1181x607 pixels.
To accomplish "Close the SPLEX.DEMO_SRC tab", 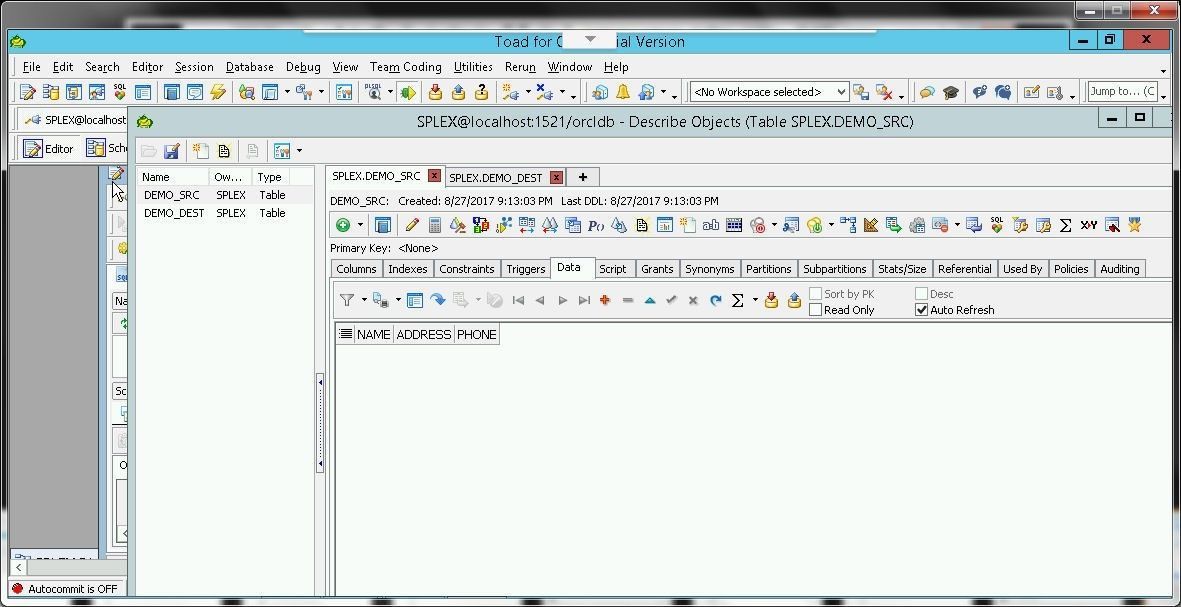I will tap(434, 175).
